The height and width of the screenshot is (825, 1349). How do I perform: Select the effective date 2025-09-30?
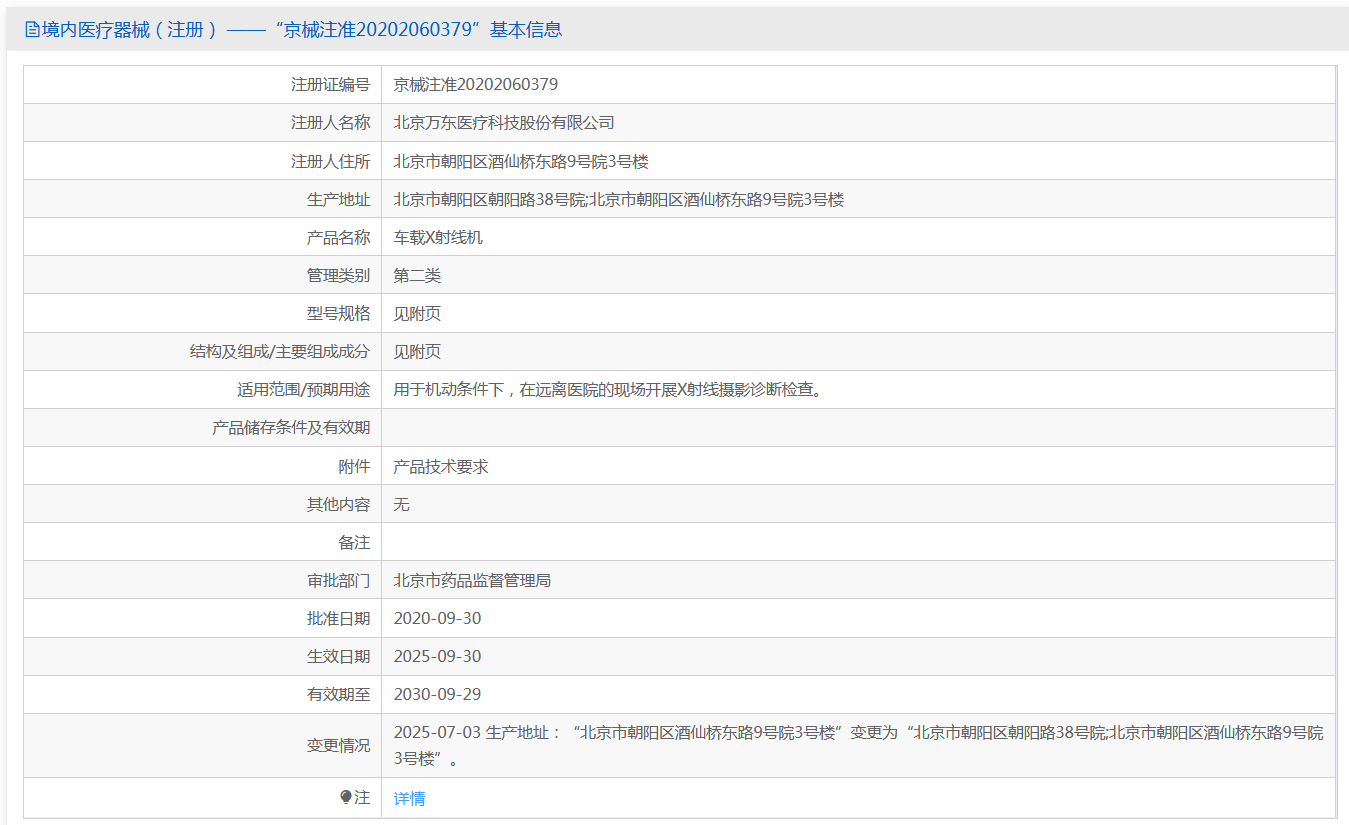pyautogui.click(x=437, y=656)
